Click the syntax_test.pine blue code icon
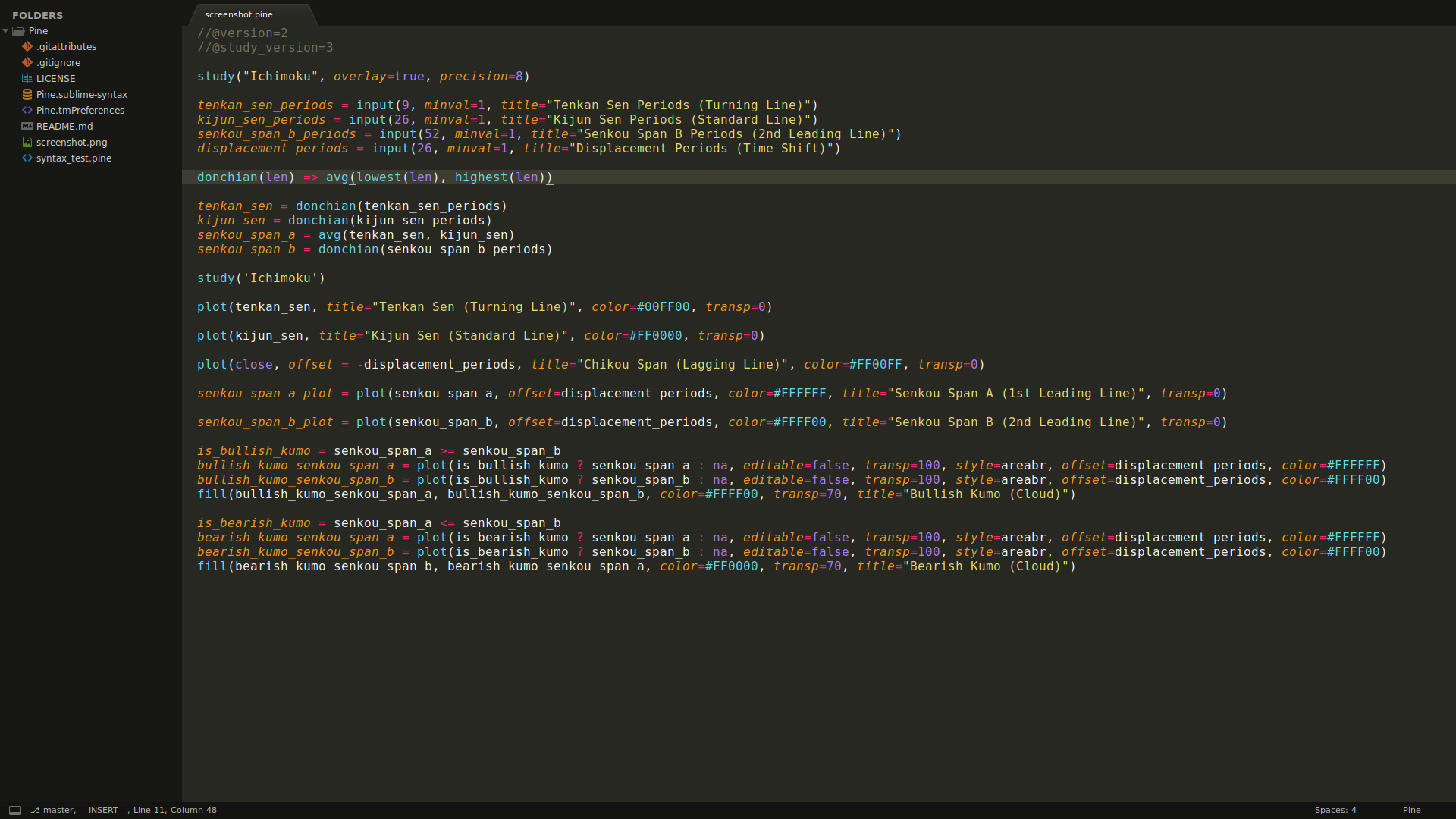This screenshot has width=1456, height=819. click(27, 158)
